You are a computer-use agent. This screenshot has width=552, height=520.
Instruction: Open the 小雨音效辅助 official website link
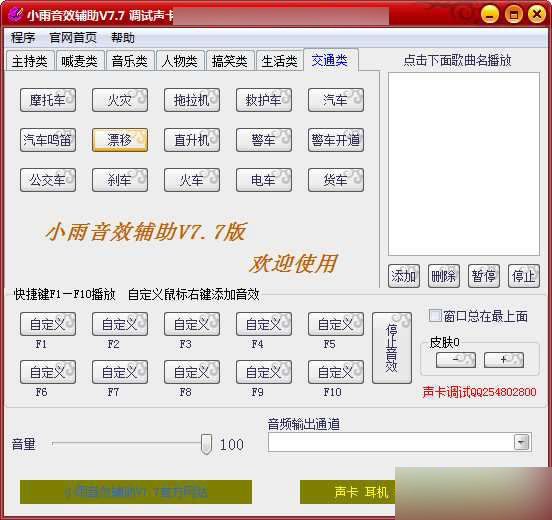[136, 492]
